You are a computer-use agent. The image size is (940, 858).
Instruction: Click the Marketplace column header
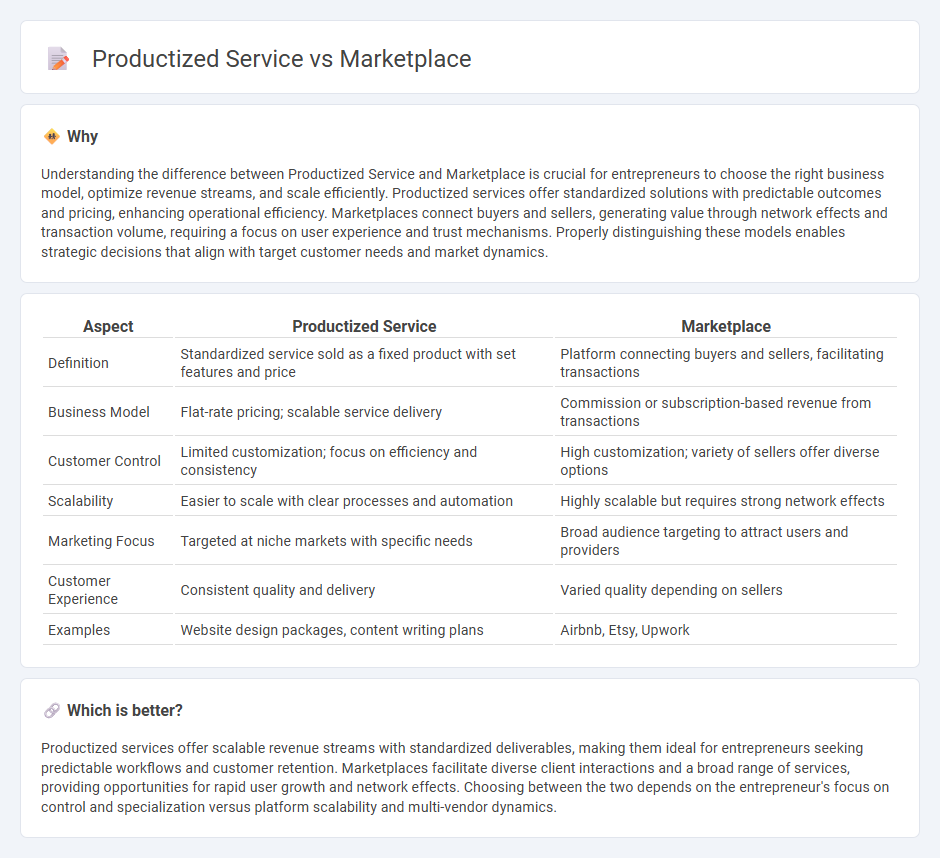pyautogui.click(x=726, y=326)
